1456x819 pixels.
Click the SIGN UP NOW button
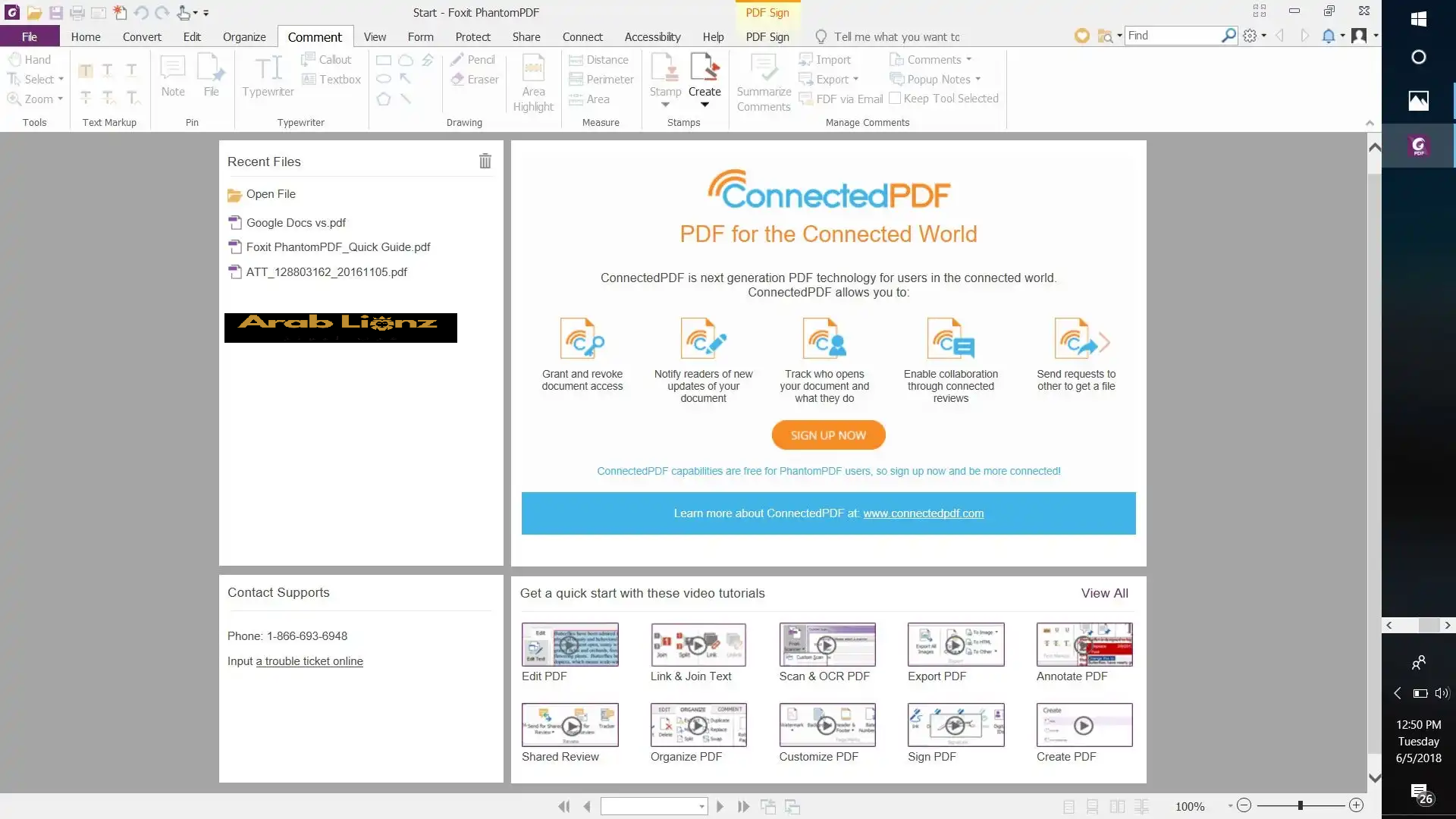(x=828, y=435)
